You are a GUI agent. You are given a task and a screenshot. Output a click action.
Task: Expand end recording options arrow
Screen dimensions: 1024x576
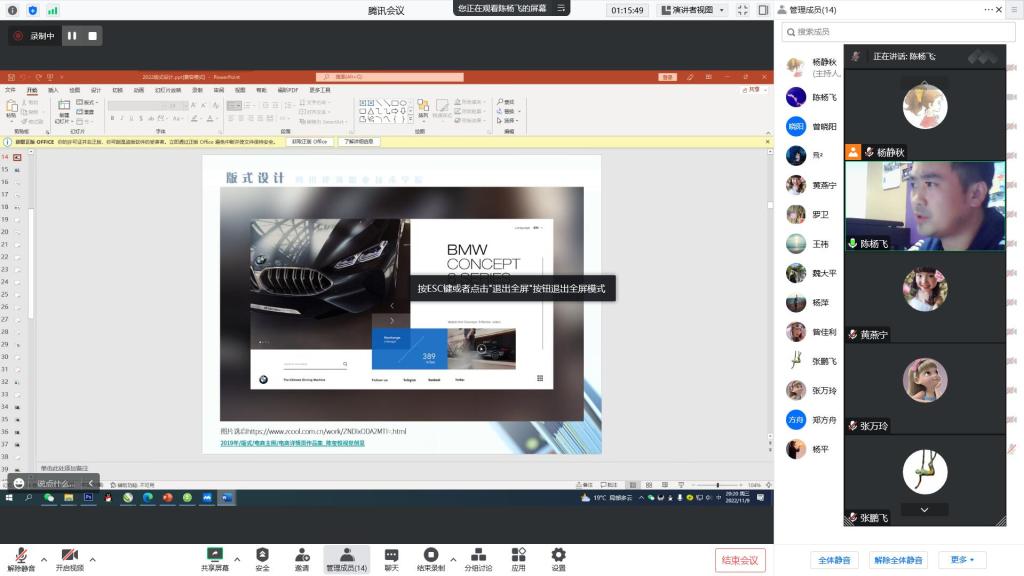(453, 559)
